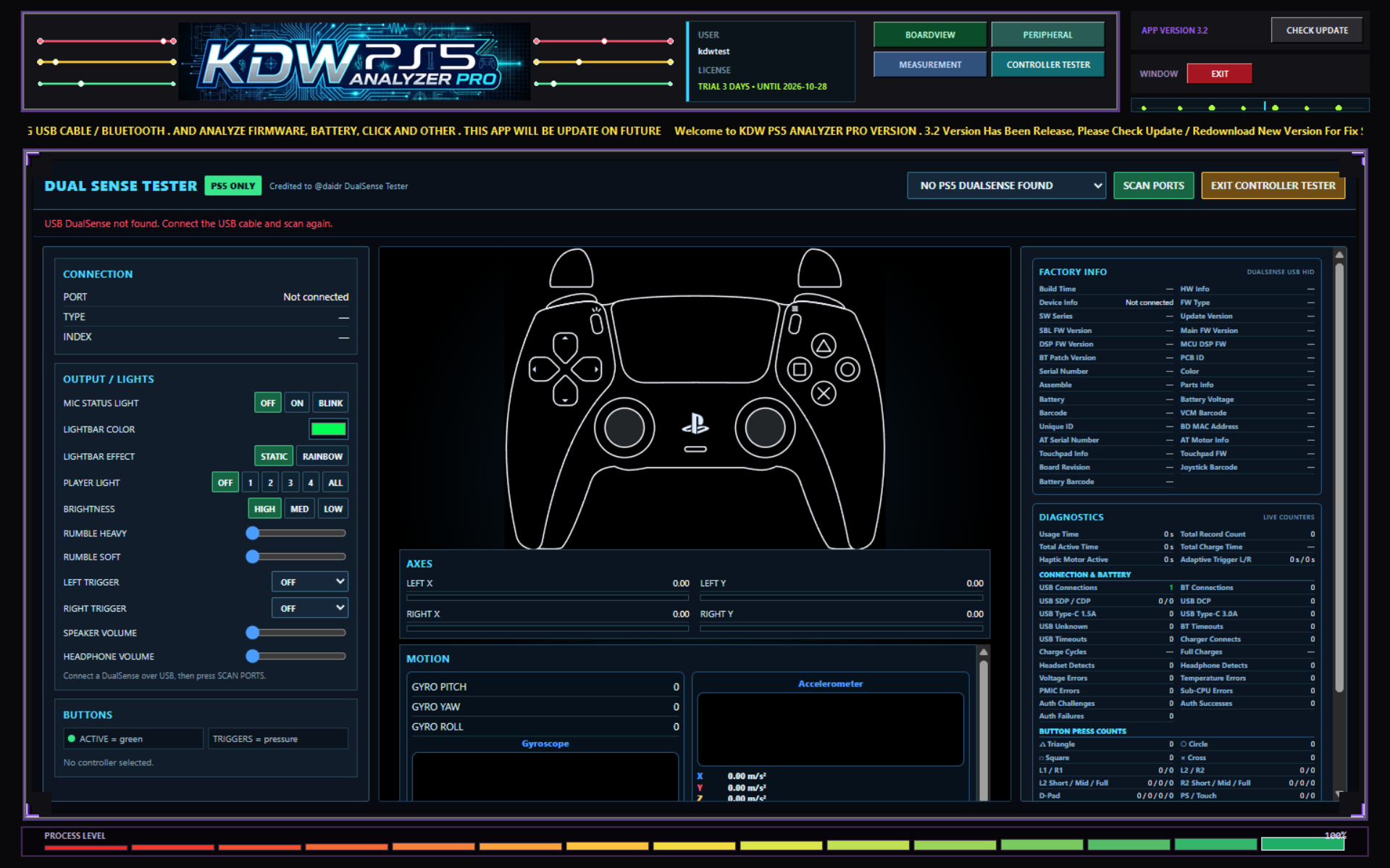Click the Options button on the controller diagram
The width and height of the screenshot is (1390, 868).
[x=795, y=323]
